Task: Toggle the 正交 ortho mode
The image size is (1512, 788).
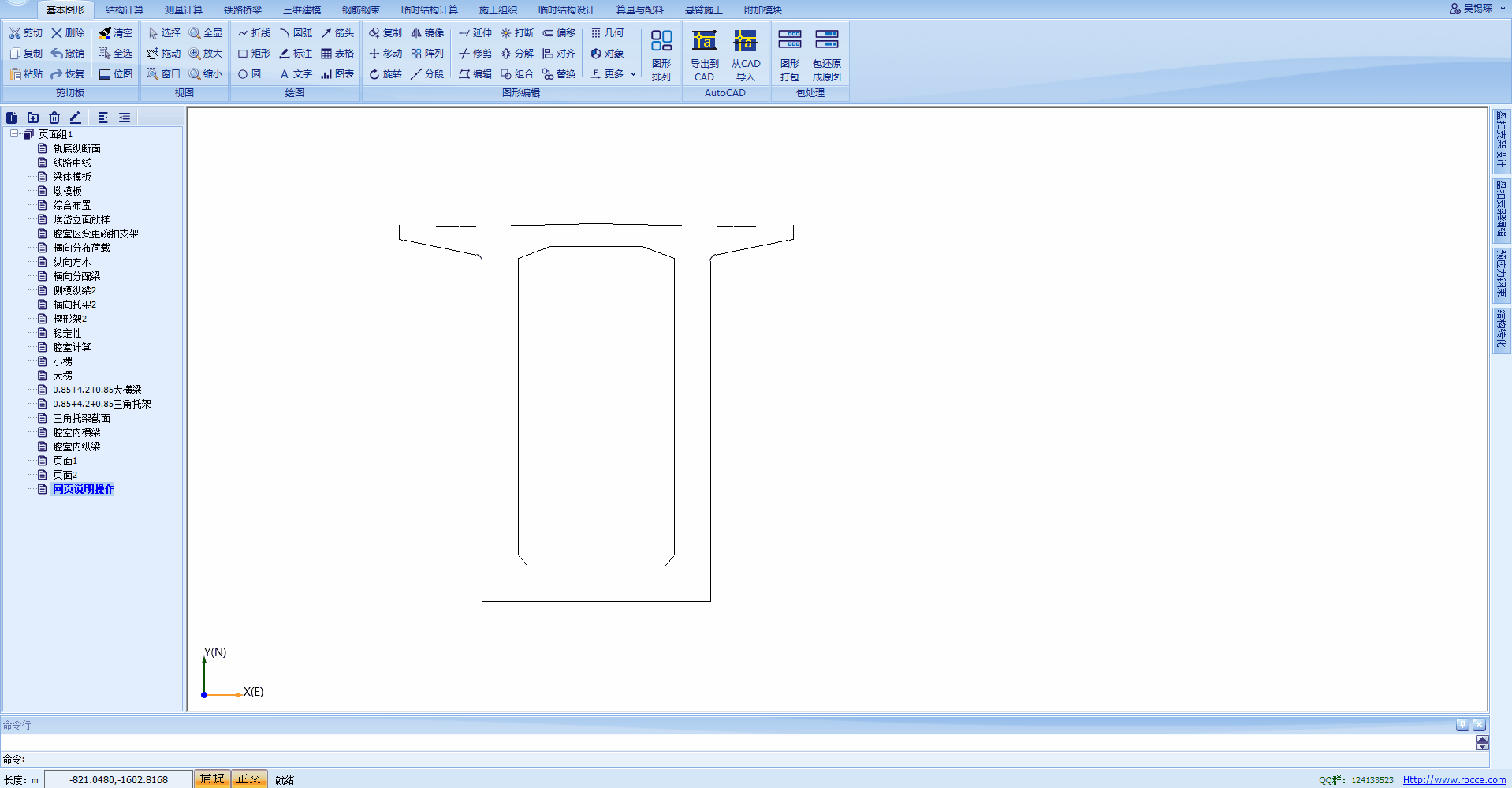Action: 248,779
